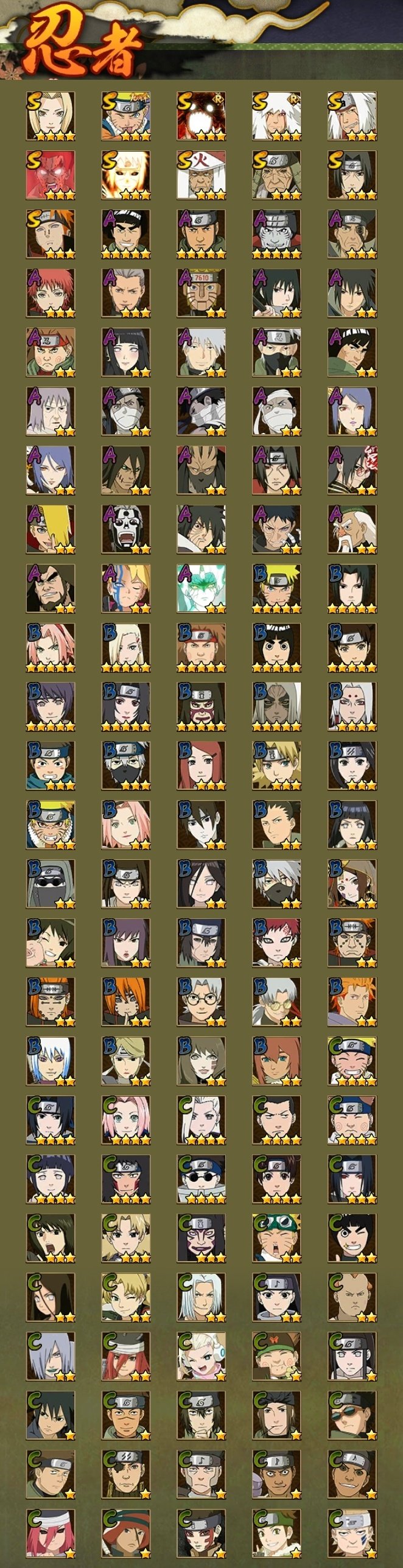
Task: Select glowing yellow Nine-Tails Chakra Mode Naruto
Action: point(126,175)
